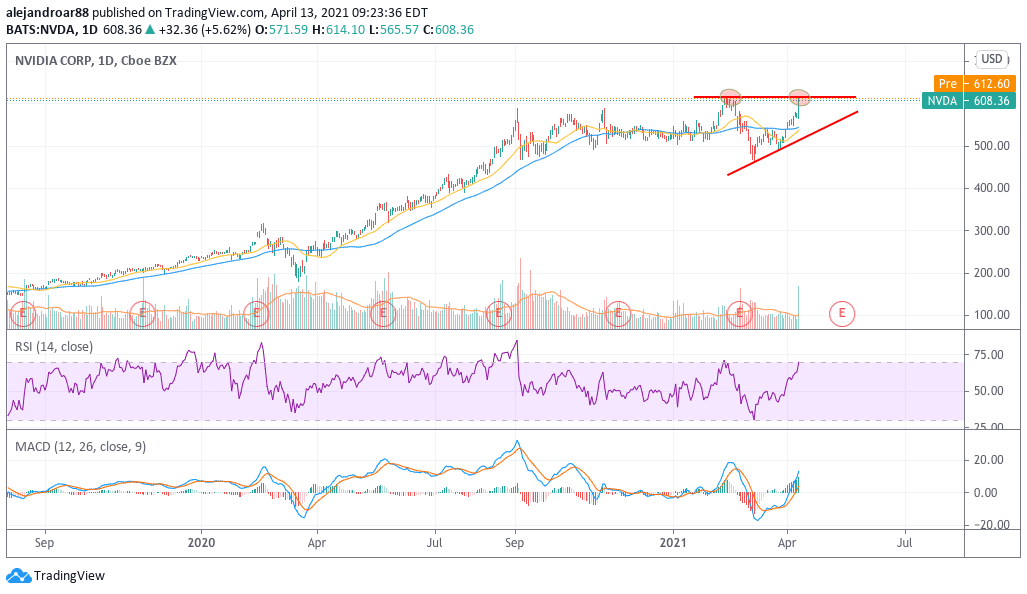The height and width of the screenshot is (594, 1027).
Task: Click the TradingView cloud logo icon
Action: click(18, 576)
